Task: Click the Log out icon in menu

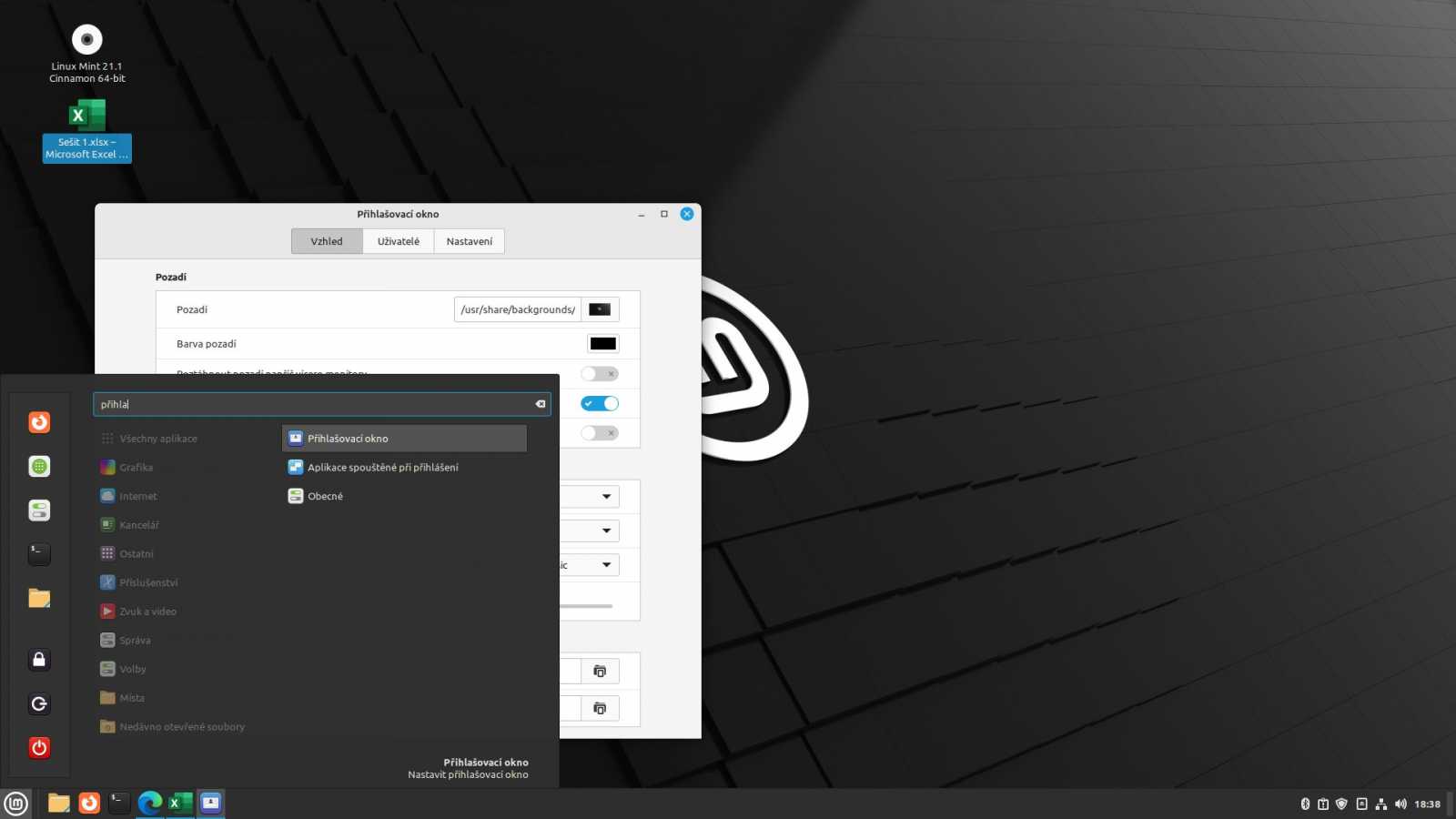Action: coord(39,703)
